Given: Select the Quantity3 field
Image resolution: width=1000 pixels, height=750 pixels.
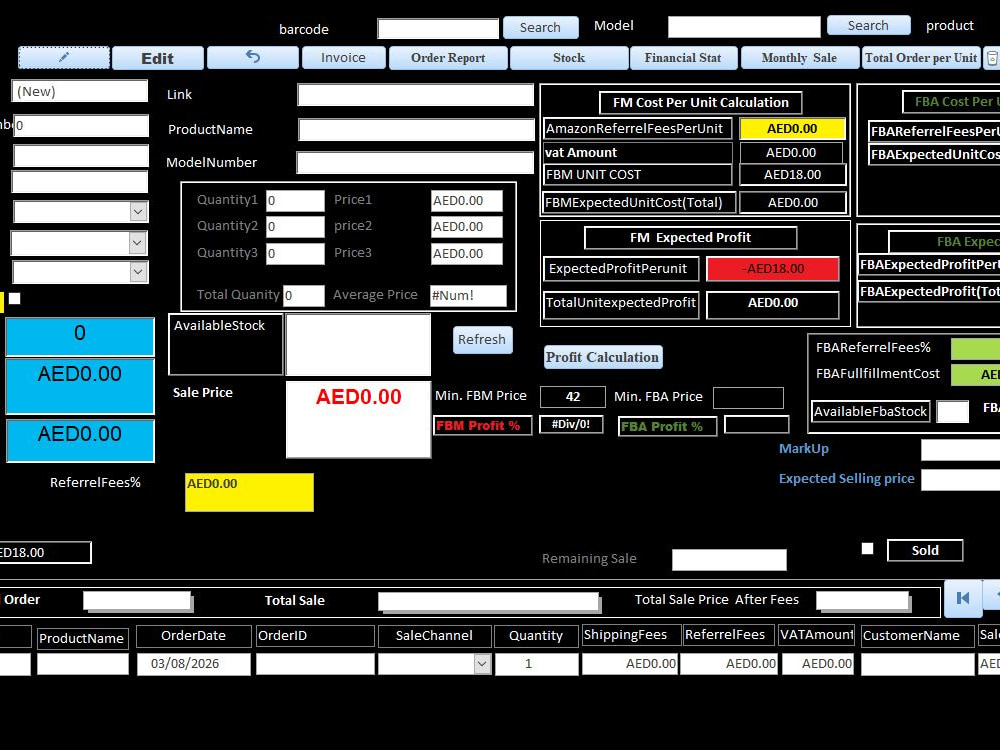Looking at the screenshot, I should [295, 254].
